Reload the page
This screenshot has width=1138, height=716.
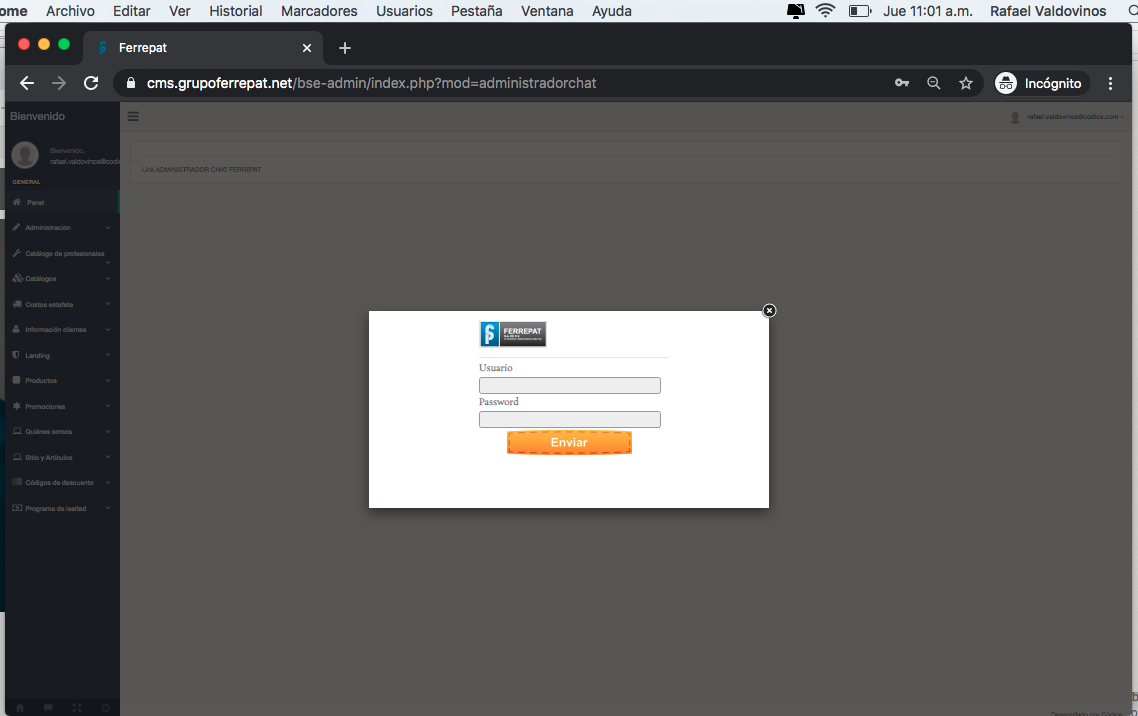click(x=91, y=83)
